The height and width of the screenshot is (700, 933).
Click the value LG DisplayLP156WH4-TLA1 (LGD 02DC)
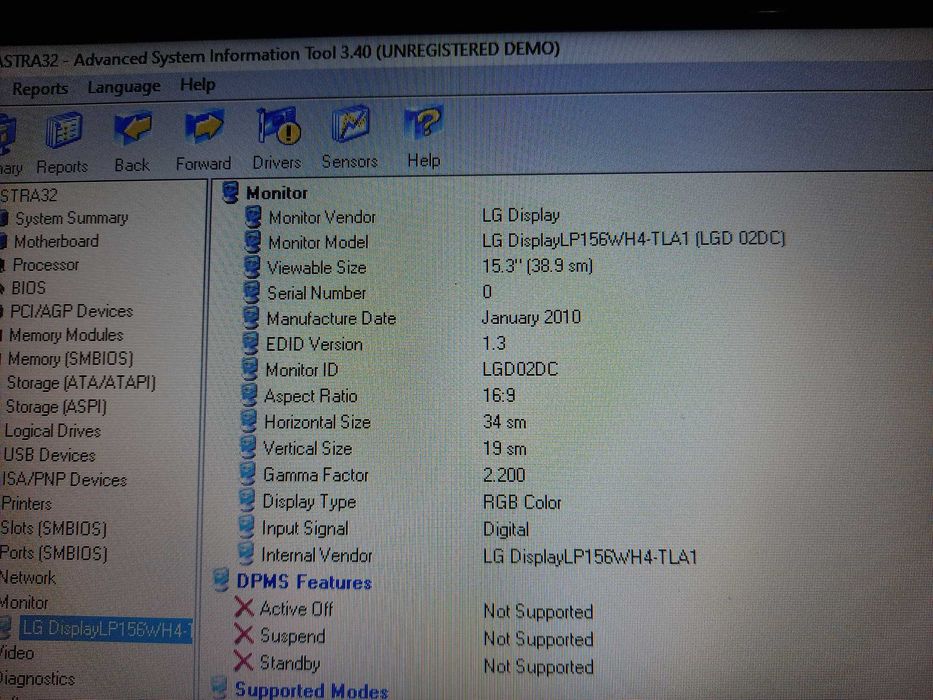tap(634, 239)
